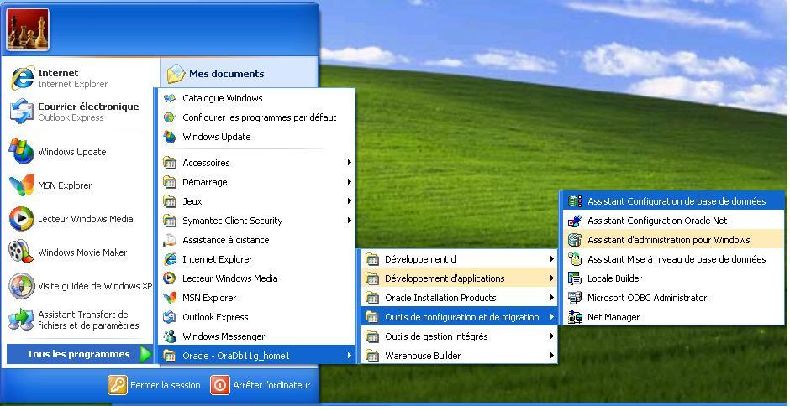The width and height of the screenshot is (790, 410).
Task: Open Configurer les programmes par défaut
Action: (257, 117)
